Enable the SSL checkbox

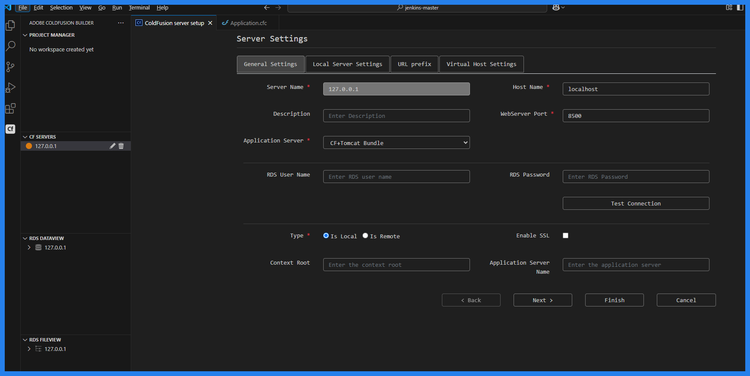point(565,235)
